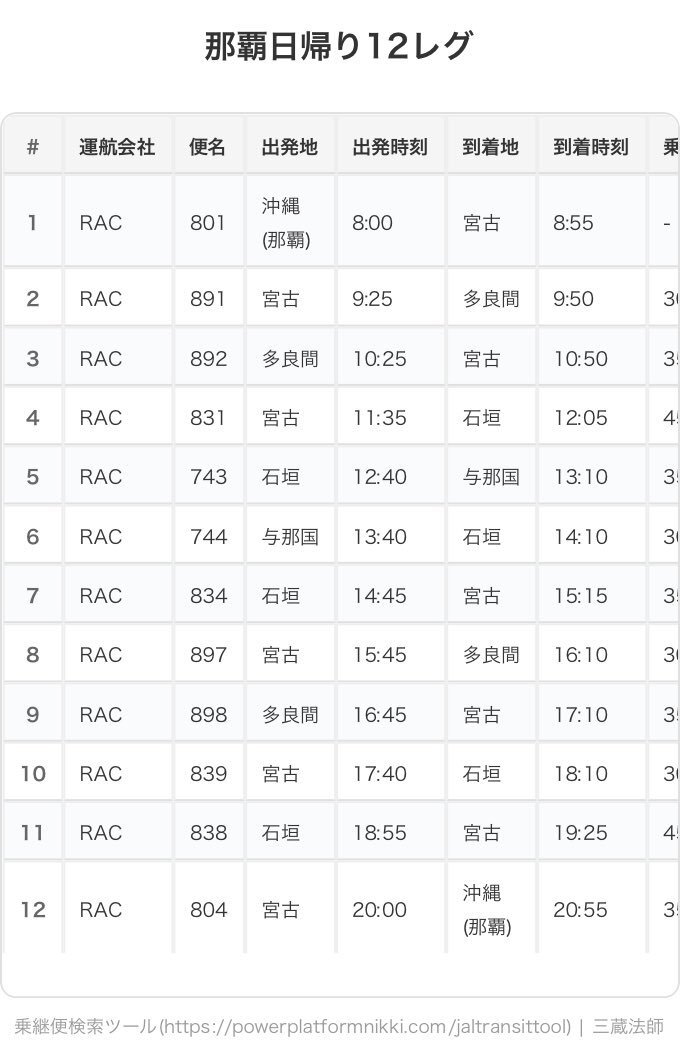Screen dimensions: 680x1042
Task: Click flight number 804 in row 12
Action: click(x=209, y=909)
